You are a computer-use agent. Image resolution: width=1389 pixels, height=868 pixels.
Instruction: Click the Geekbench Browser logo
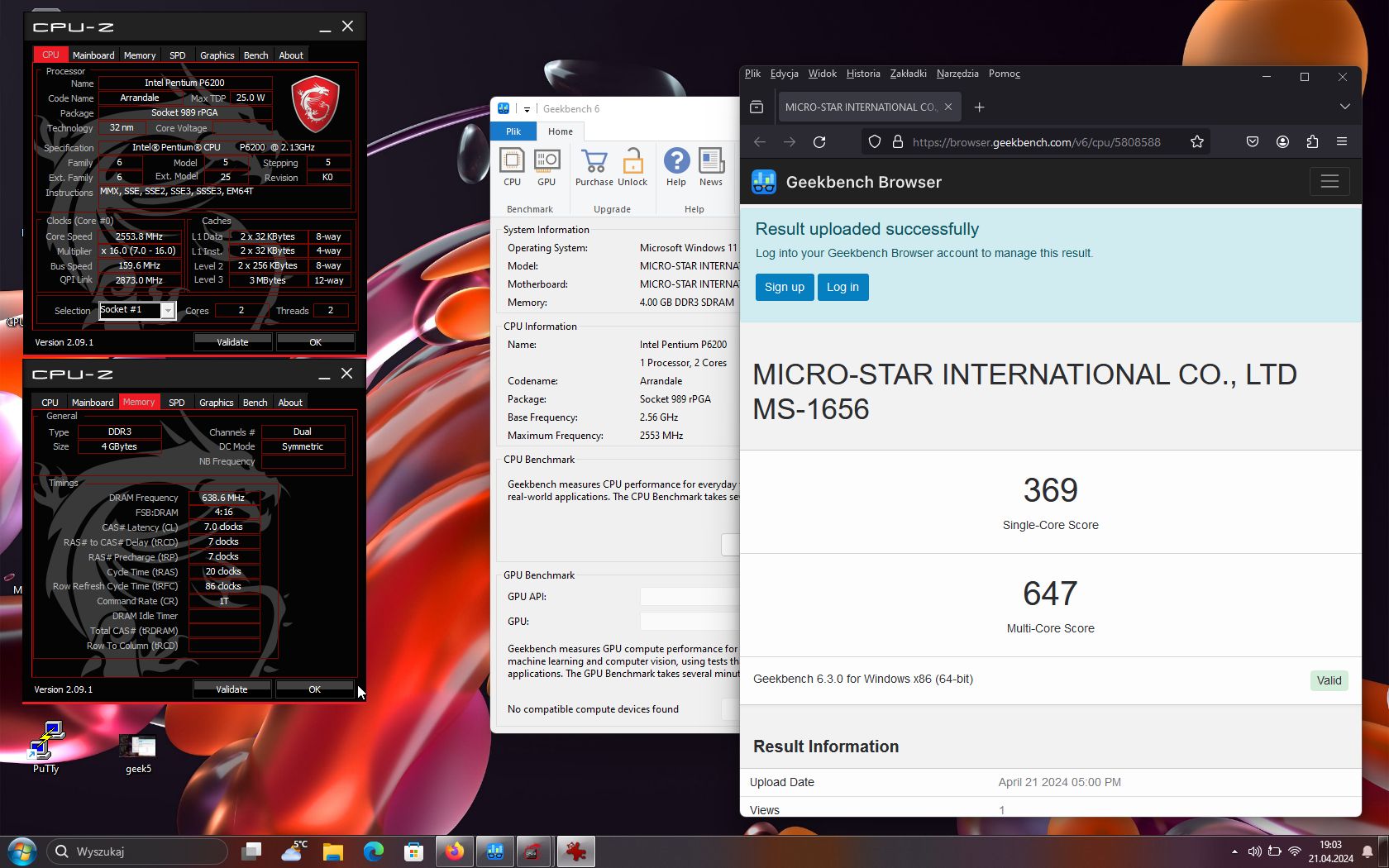pos(764,182)
